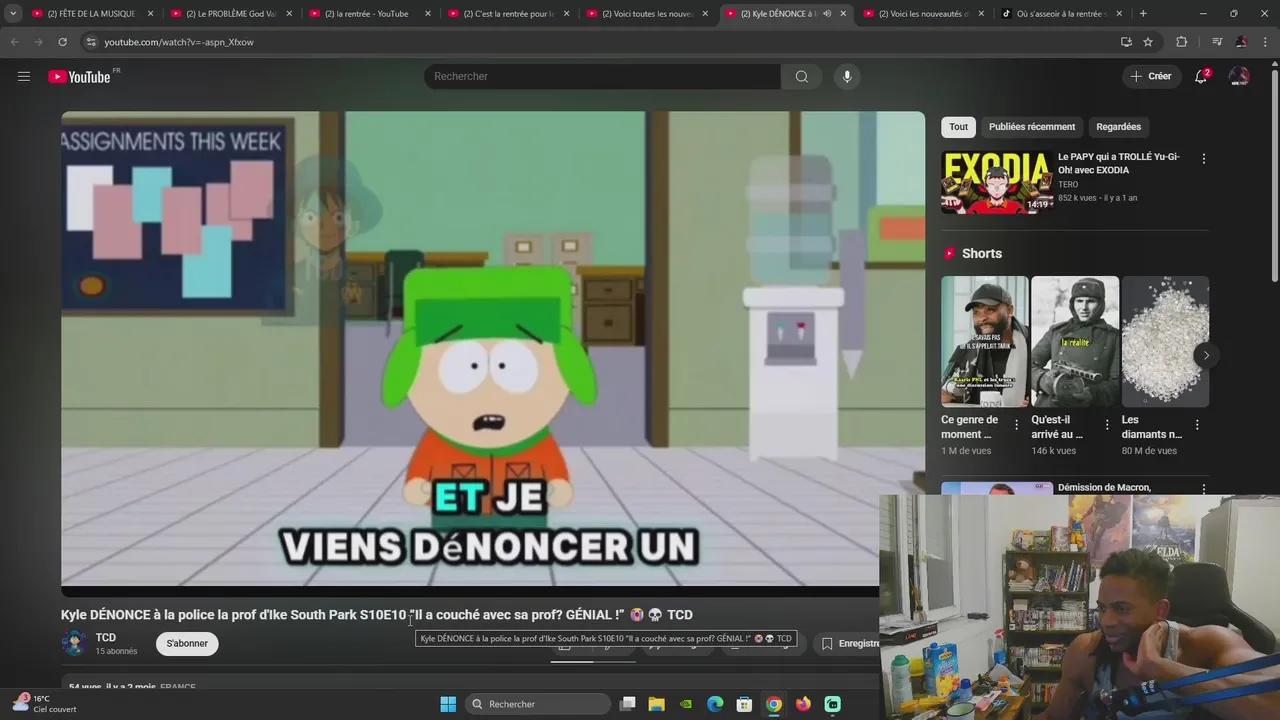
Task: Select the 'Tout' filter chip
Action: pyautogui.click(x=958, y=127)
